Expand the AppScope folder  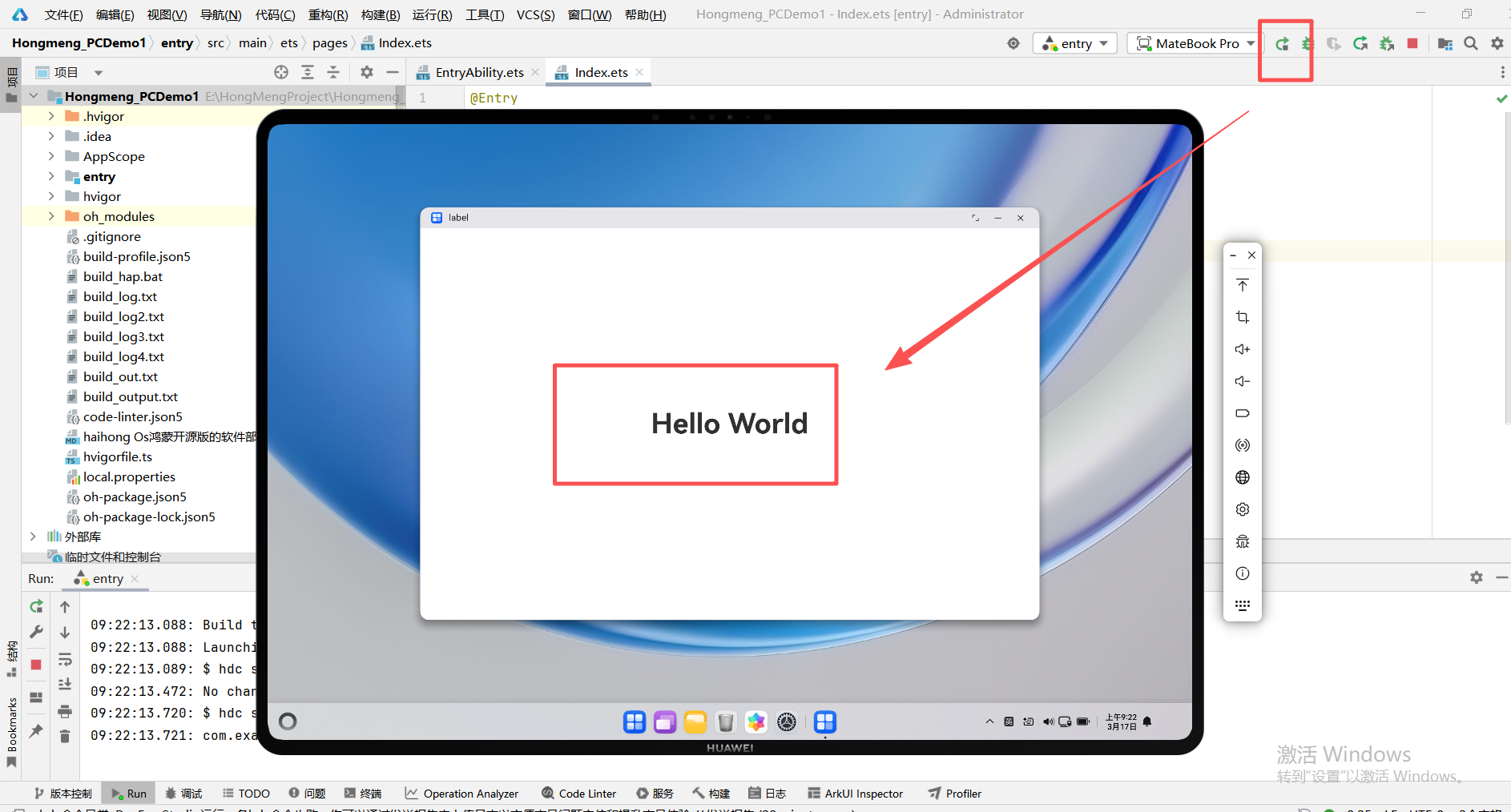[51, 156]
